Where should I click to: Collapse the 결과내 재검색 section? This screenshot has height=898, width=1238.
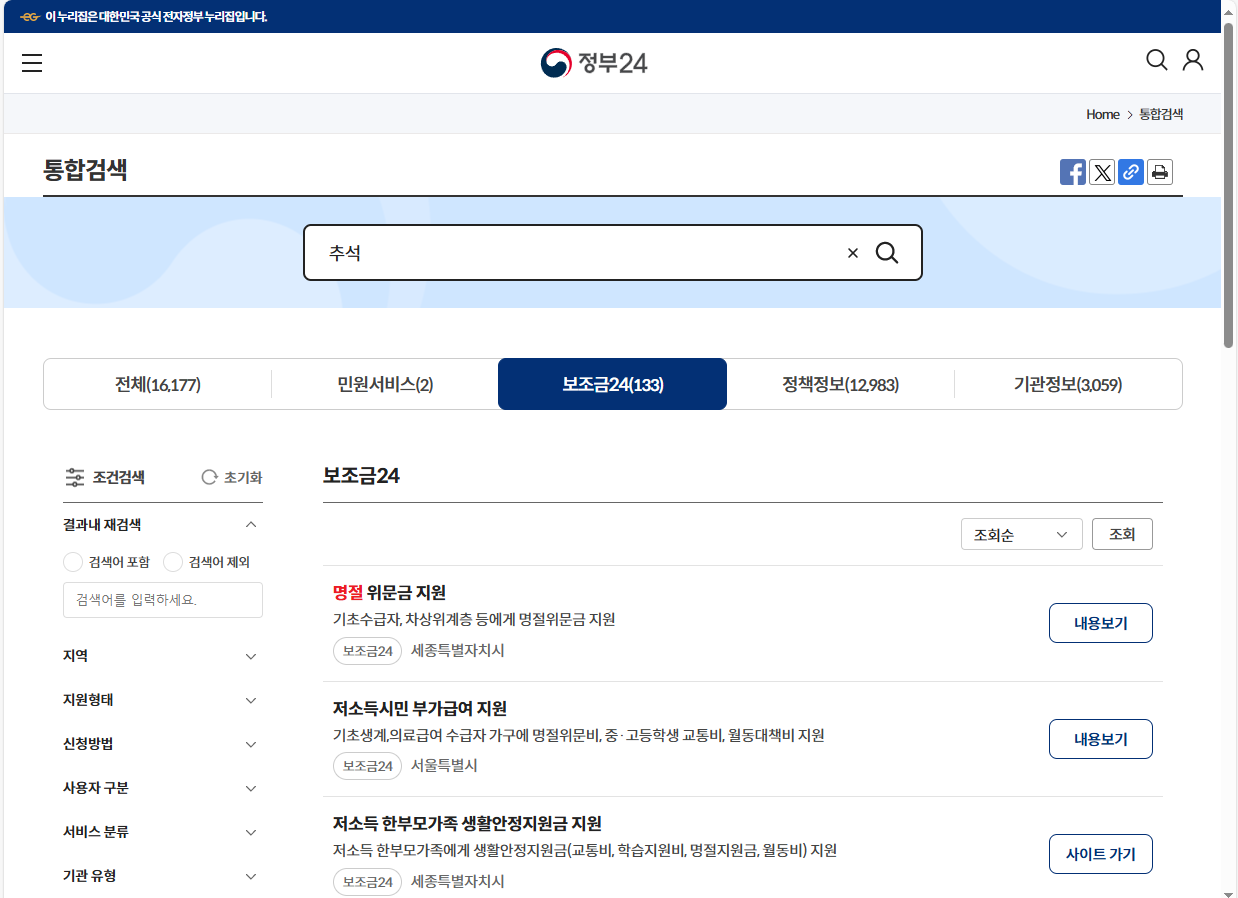click(x=251, y=524)
